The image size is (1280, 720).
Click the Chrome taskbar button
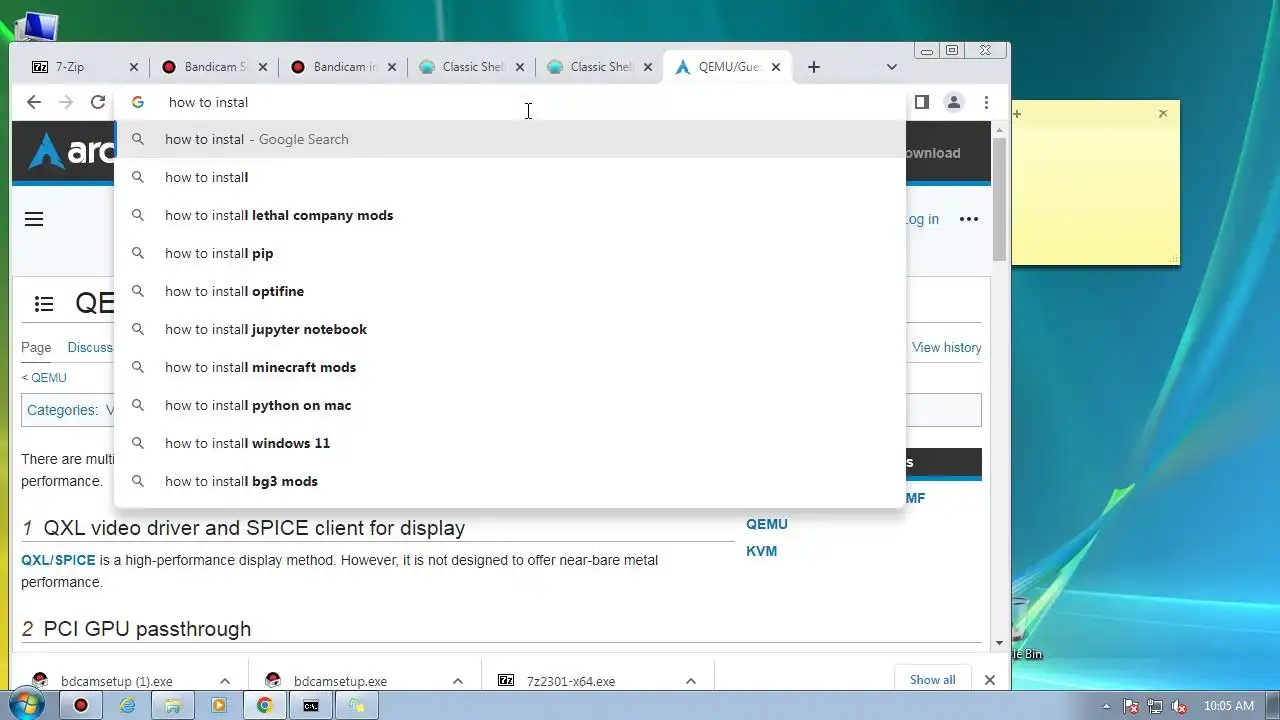(264, 705)
